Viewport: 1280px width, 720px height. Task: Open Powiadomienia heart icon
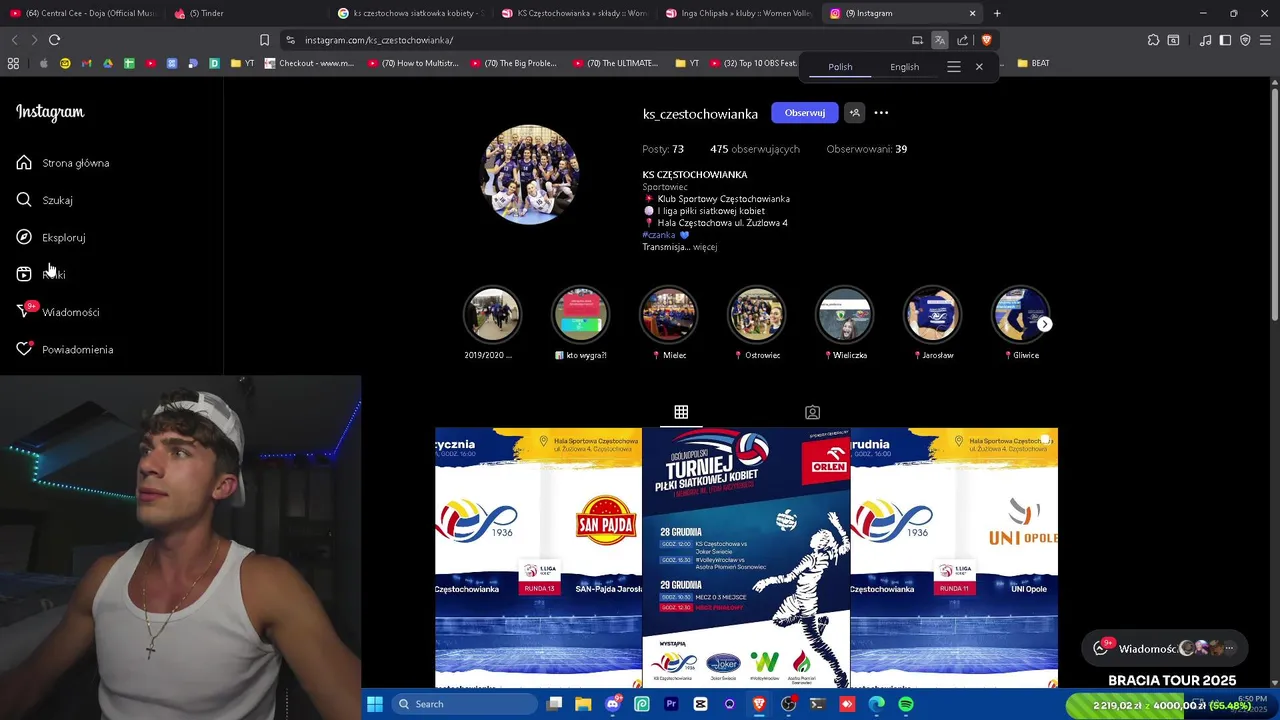point(24,349)
